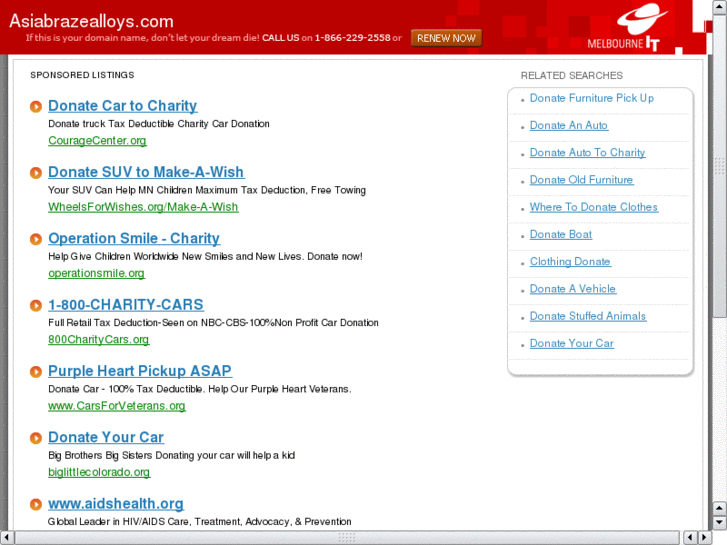Click description 'Donate truck Tax Deductible Charity Car Donation'
Viewport: 727px width, 545px height.
point(159,124)
